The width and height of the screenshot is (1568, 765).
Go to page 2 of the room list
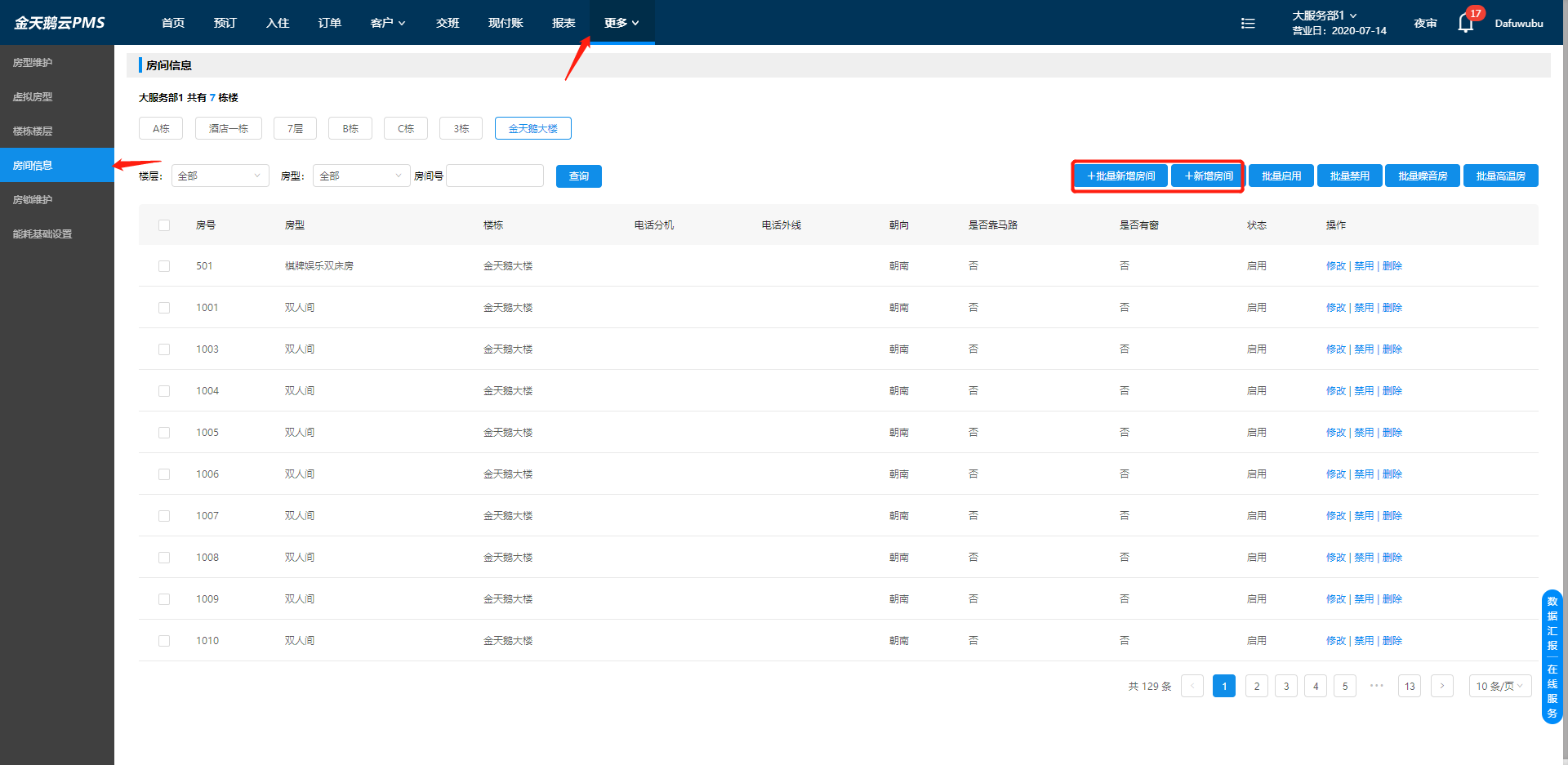tap(1257, 686)
